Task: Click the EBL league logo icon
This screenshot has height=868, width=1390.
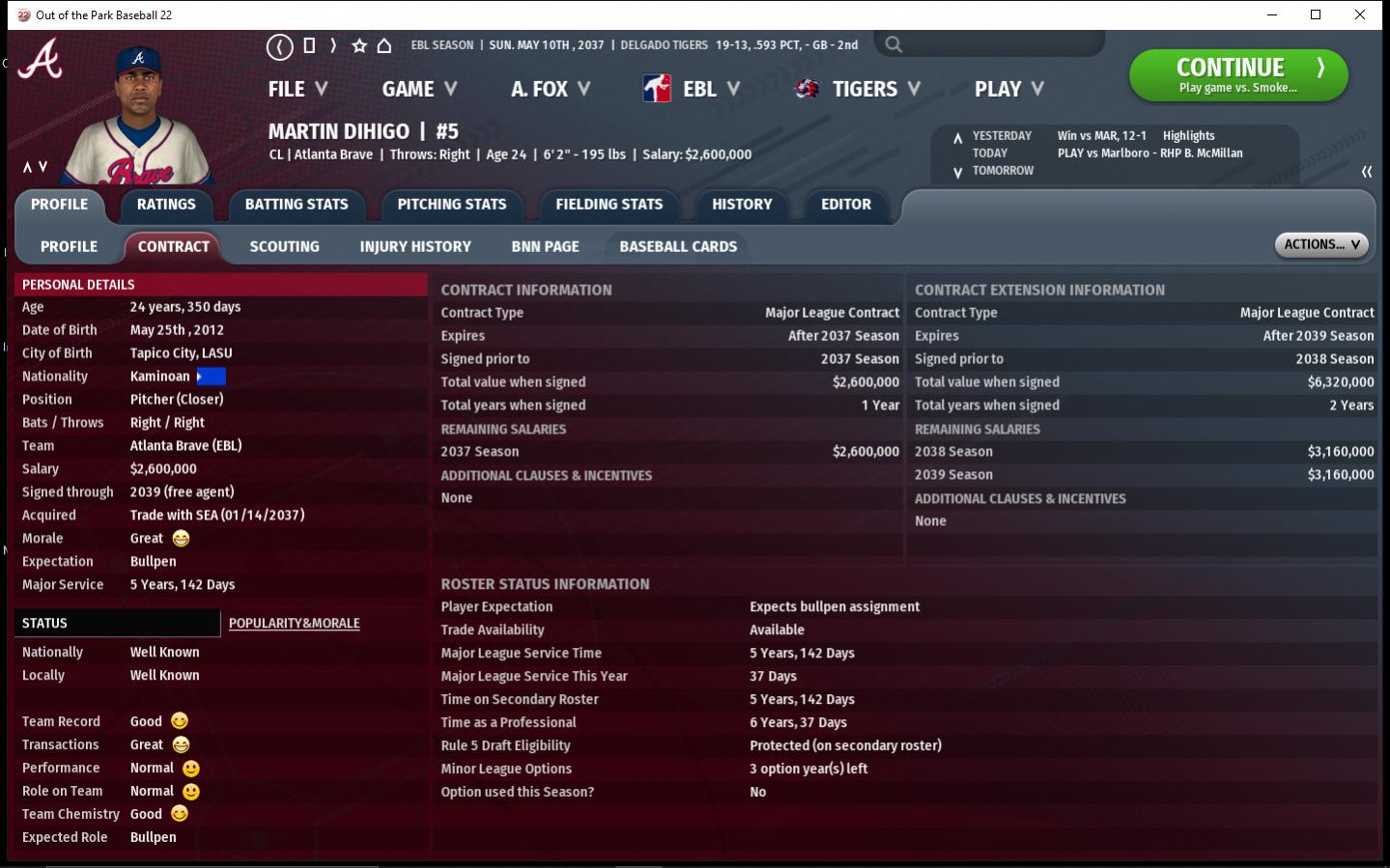Action: (x=657, y=89)
